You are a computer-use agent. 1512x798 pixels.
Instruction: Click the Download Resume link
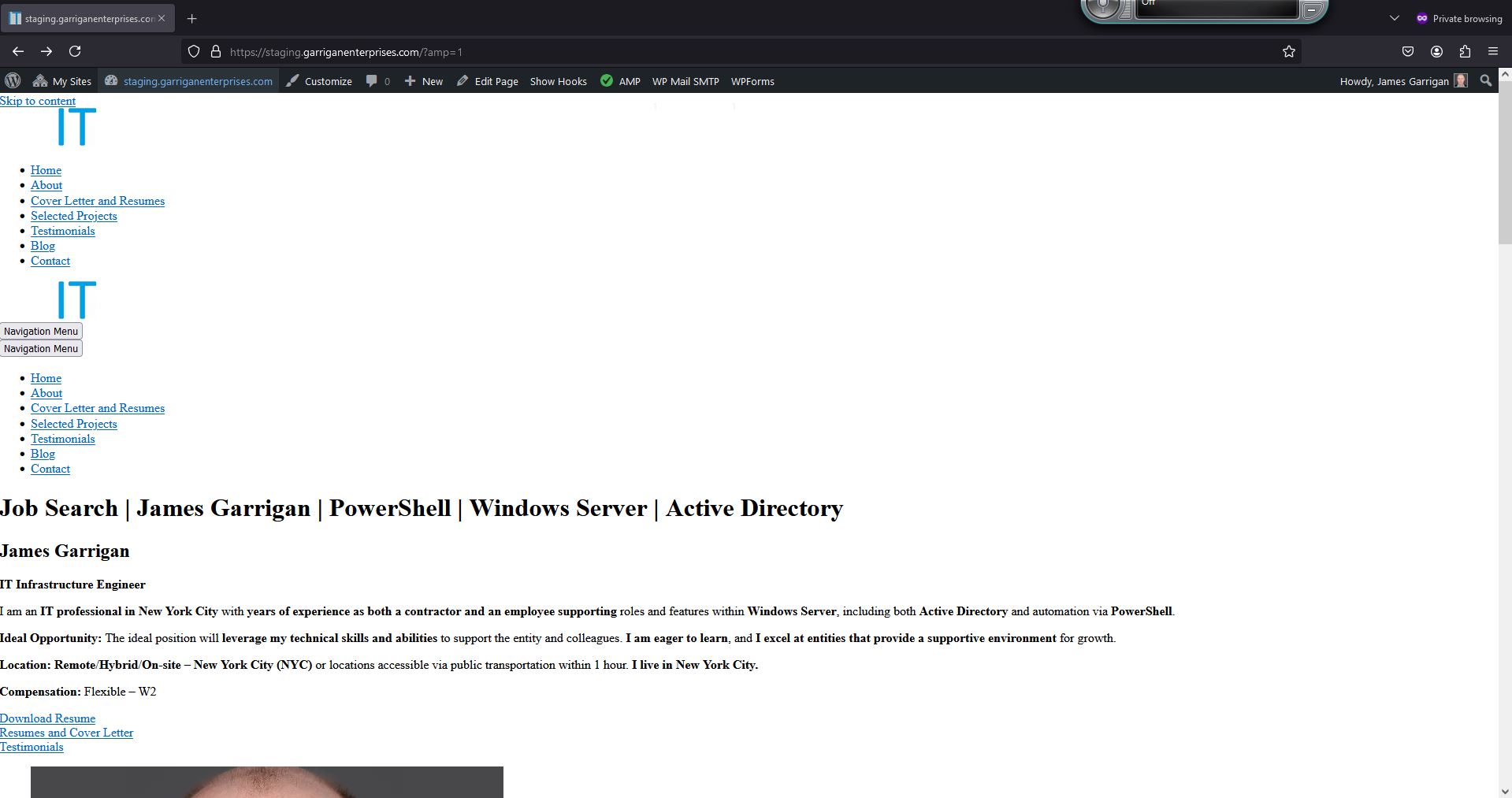tap(46, 718)
